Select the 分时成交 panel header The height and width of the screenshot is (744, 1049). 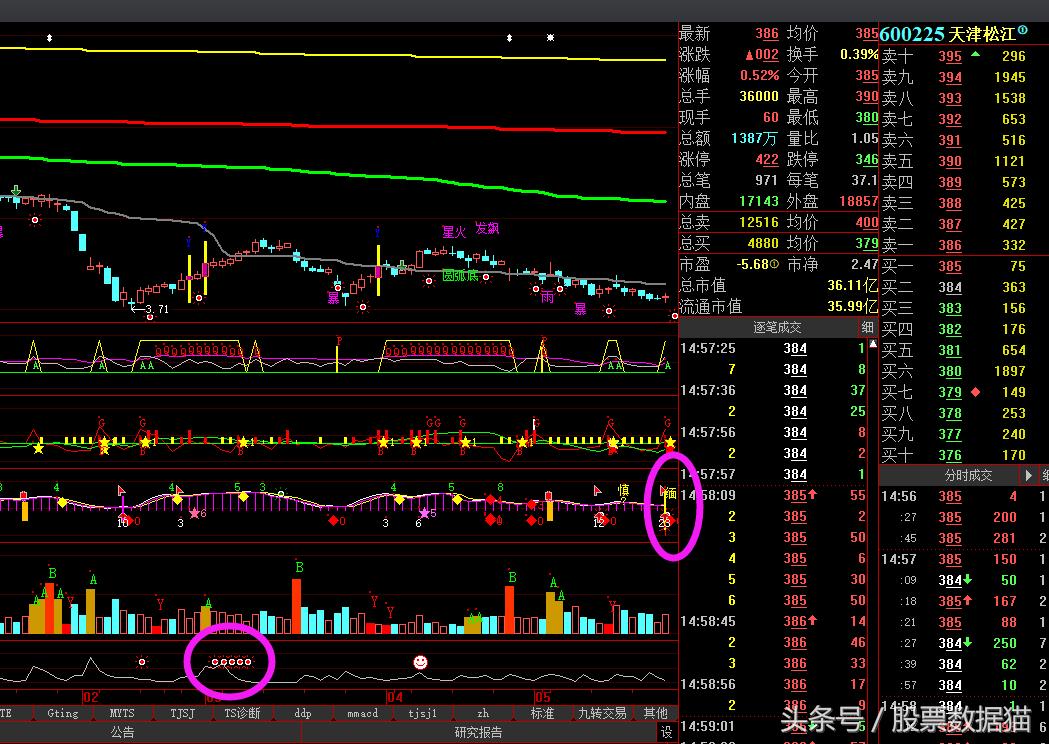[x=968, y=475]
